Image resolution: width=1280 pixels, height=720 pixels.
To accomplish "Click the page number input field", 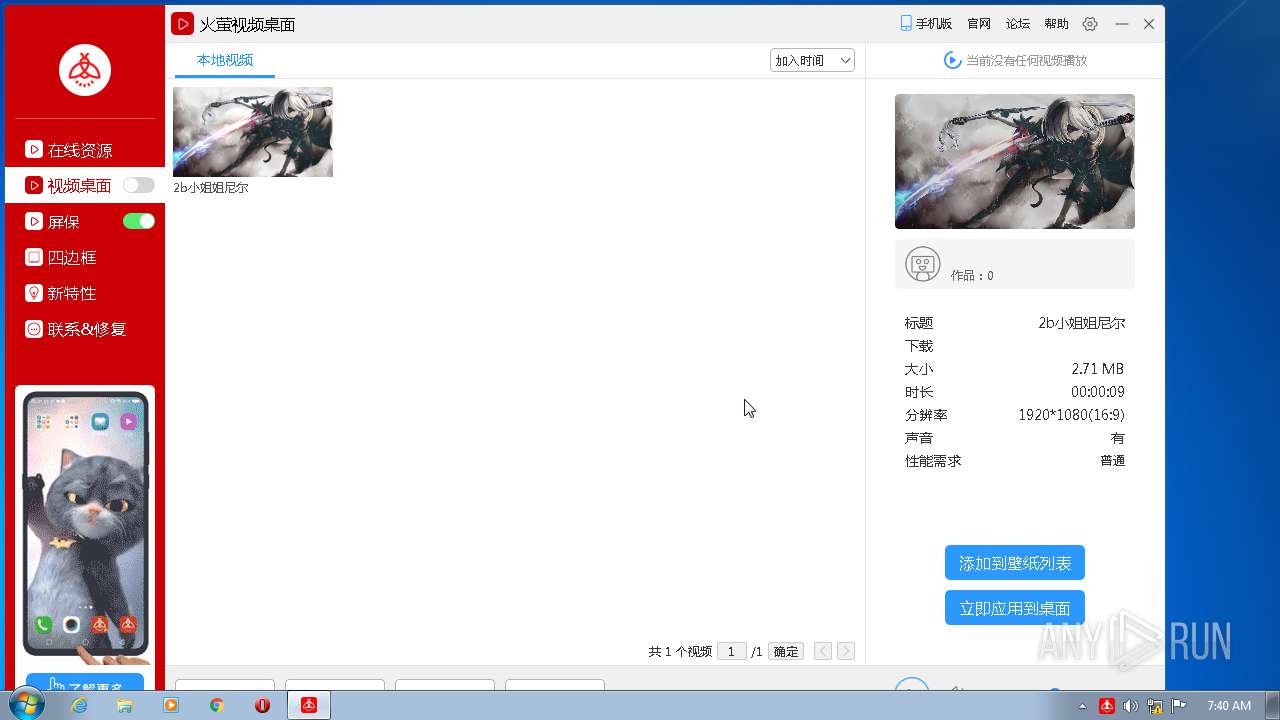I will (x=732, y=651).
